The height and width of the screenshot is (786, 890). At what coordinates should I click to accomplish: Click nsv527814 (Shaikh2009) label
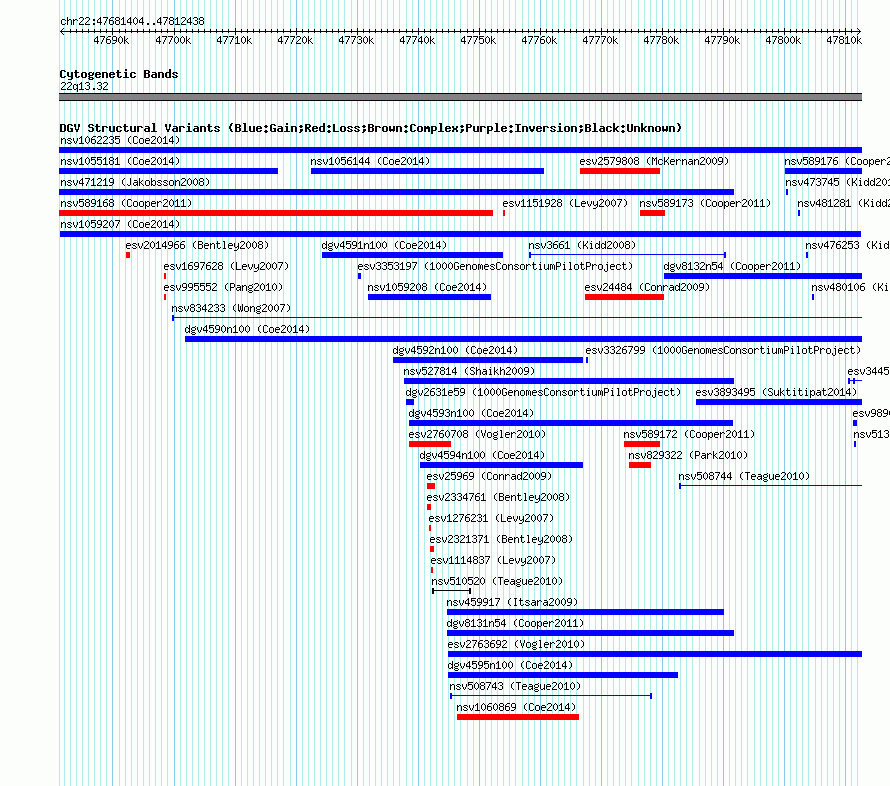(x=469, y=371)
